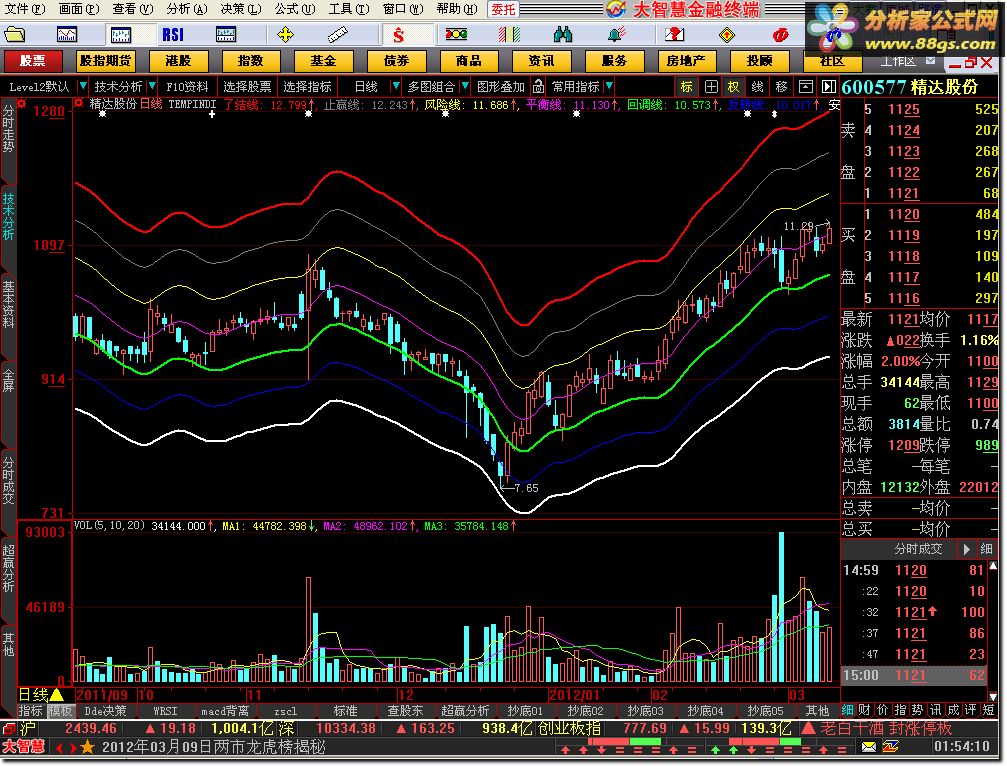Click the 2012年03月09日两市龙虎榜揭秘 news headline
The width and height of the screenshot is (1007, 766).
click(213, 747)
